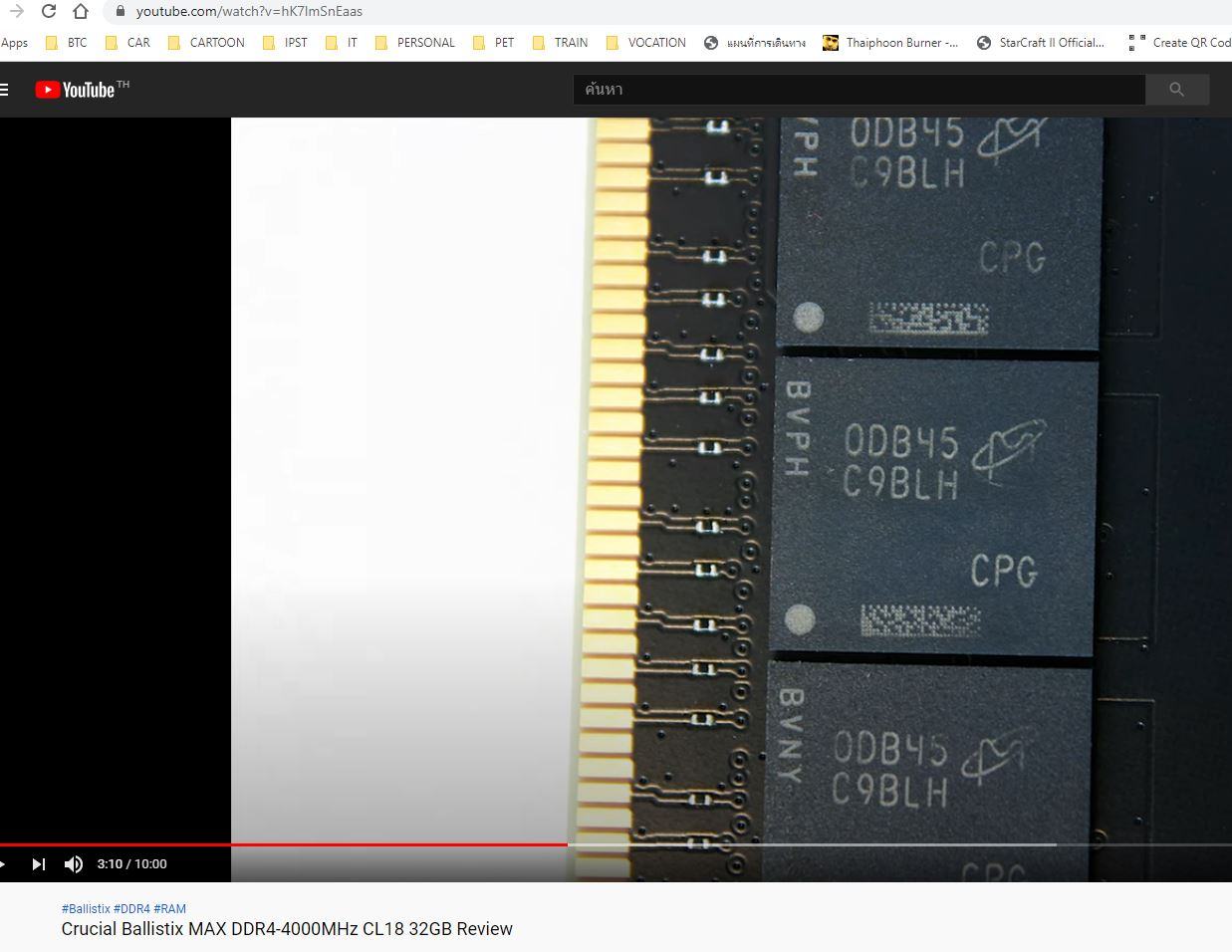Open Create QR Code bookmark
The height and width of the screenshot is (952, 1232).
click(1180, 43)
